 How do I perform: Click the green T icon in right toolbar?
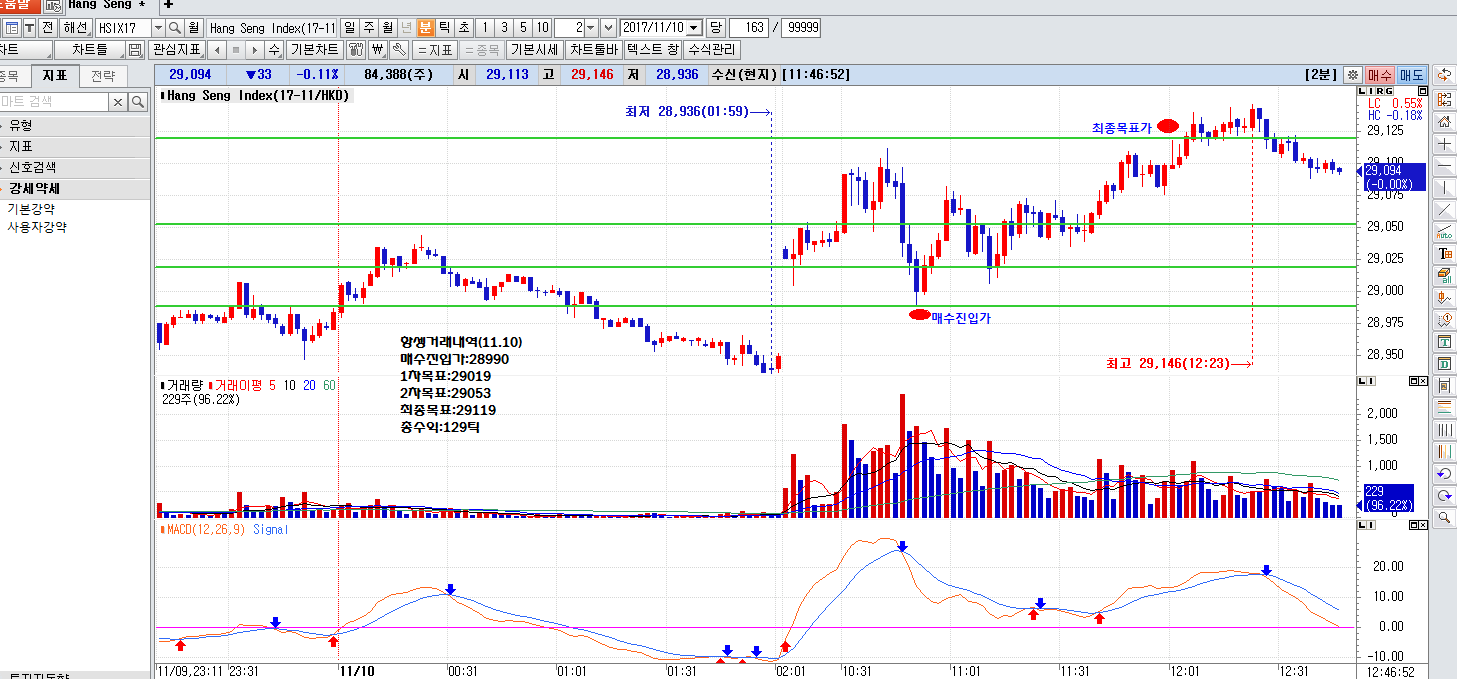click(x=1444, y=342)
